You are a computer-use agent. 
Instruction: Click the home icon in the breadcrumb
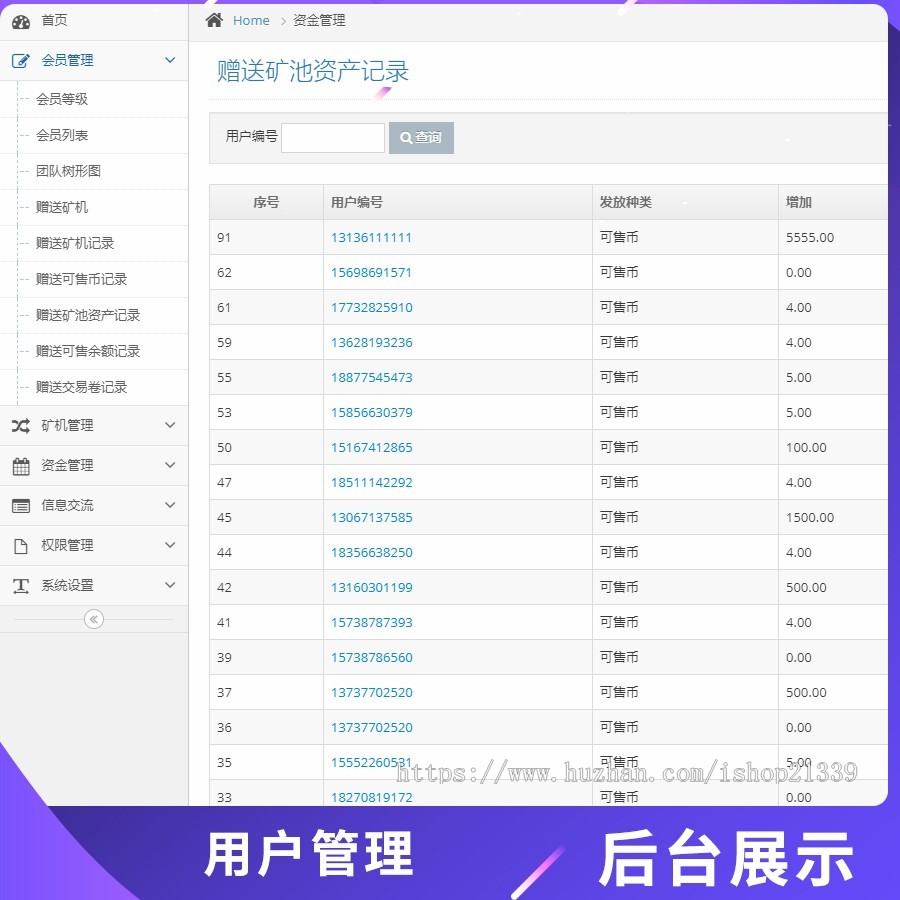click(214, 19)
